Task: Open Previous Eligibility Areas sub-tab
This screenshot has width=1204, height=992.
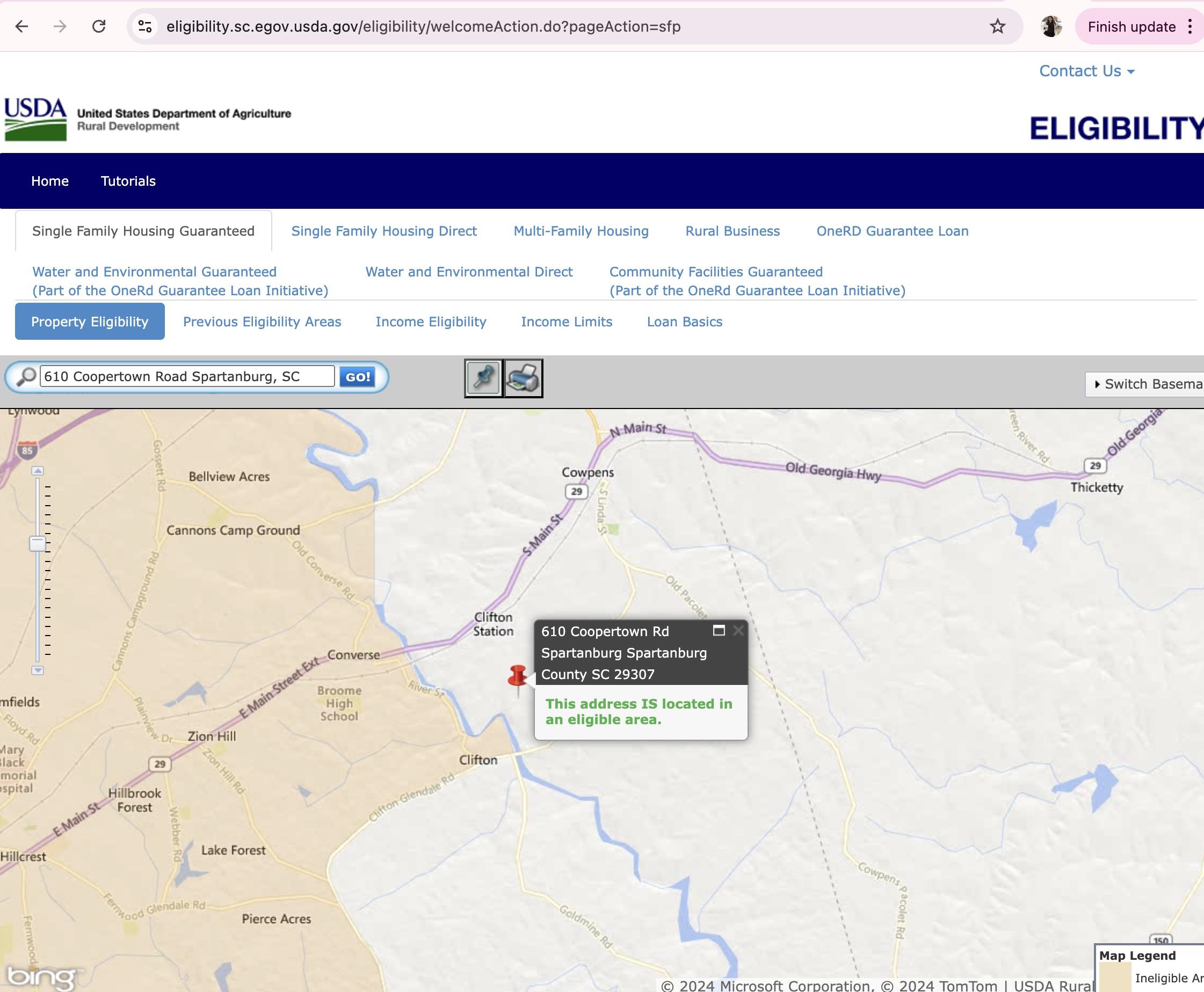Action: pyautogui.click(x=262, y=322)
